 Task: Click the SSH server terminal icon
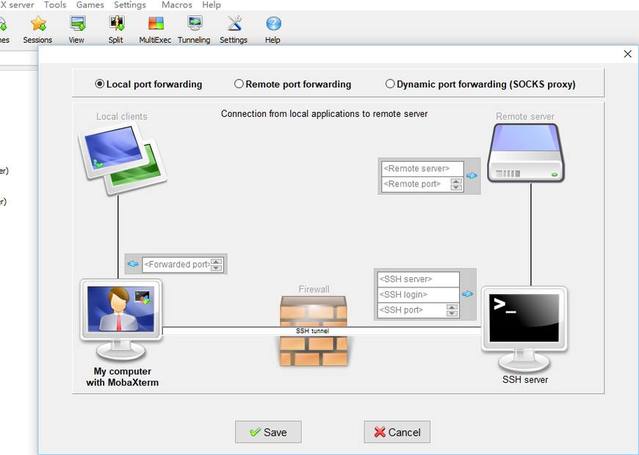pyautogui.click(x=524, y=321)
